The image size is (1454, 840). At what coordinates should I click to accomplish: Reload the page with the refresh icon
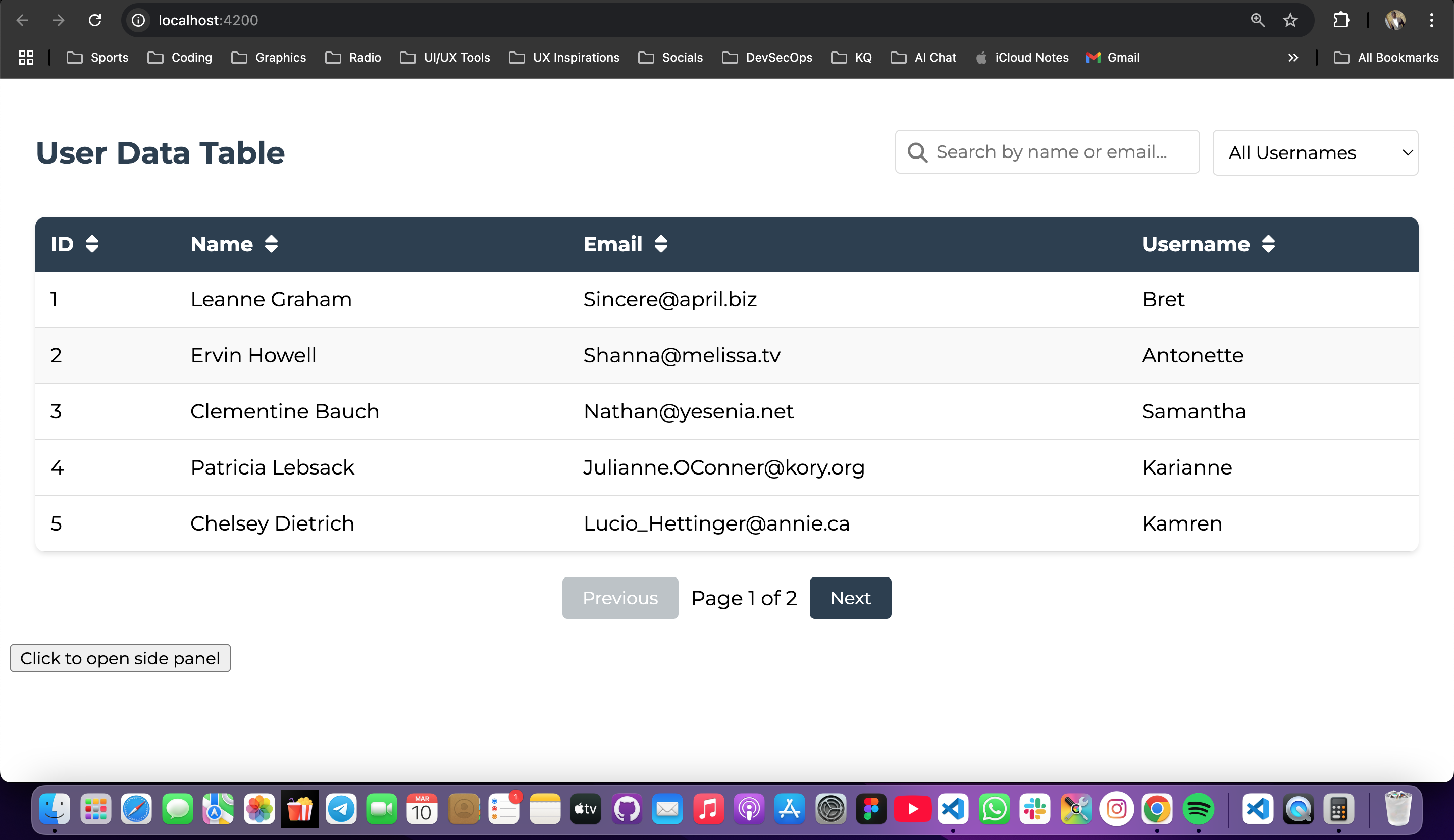point(95,20)
